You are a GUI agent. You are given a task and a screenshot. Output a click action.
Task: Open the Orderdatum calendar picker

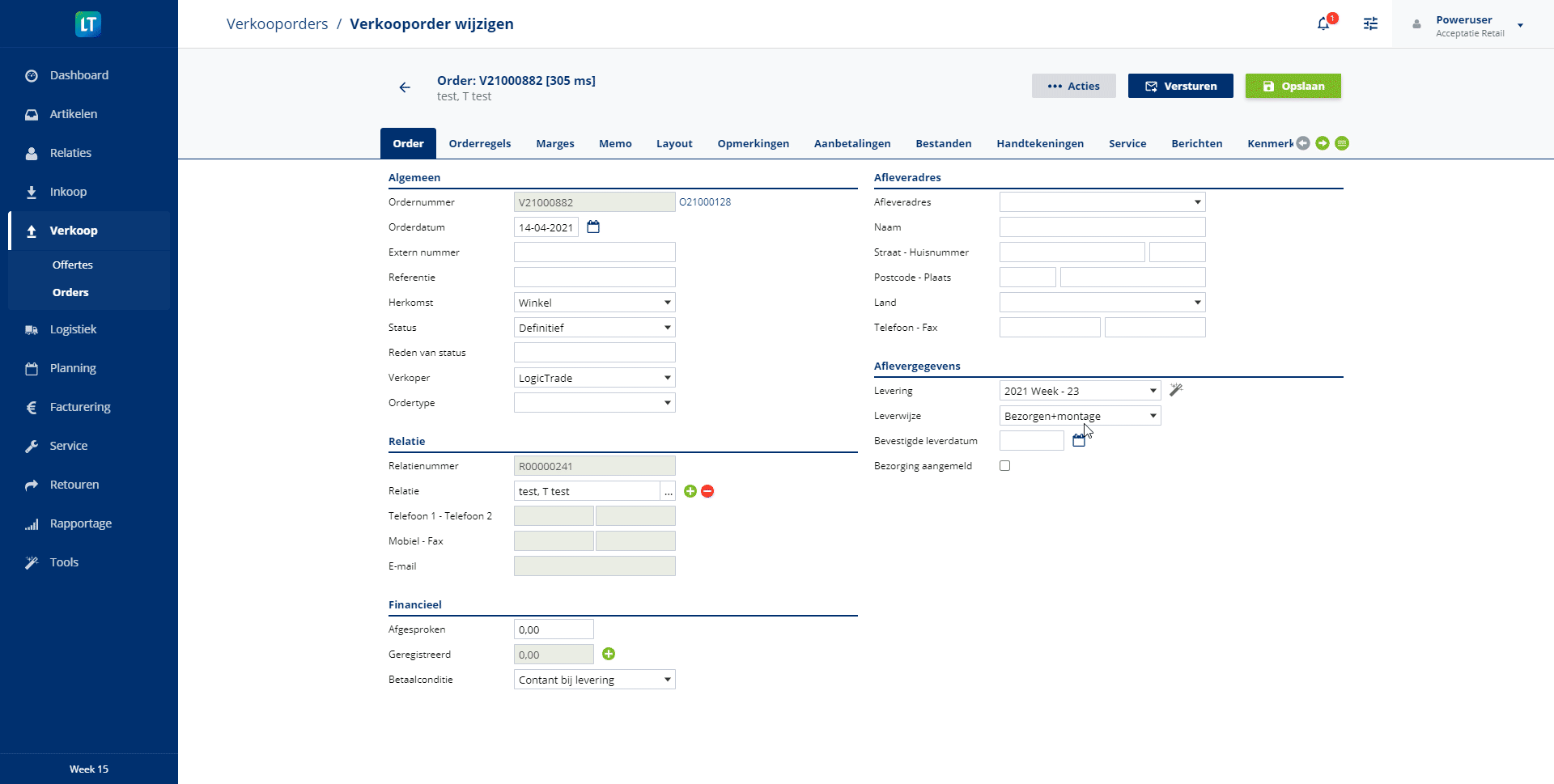pos(593,227)
